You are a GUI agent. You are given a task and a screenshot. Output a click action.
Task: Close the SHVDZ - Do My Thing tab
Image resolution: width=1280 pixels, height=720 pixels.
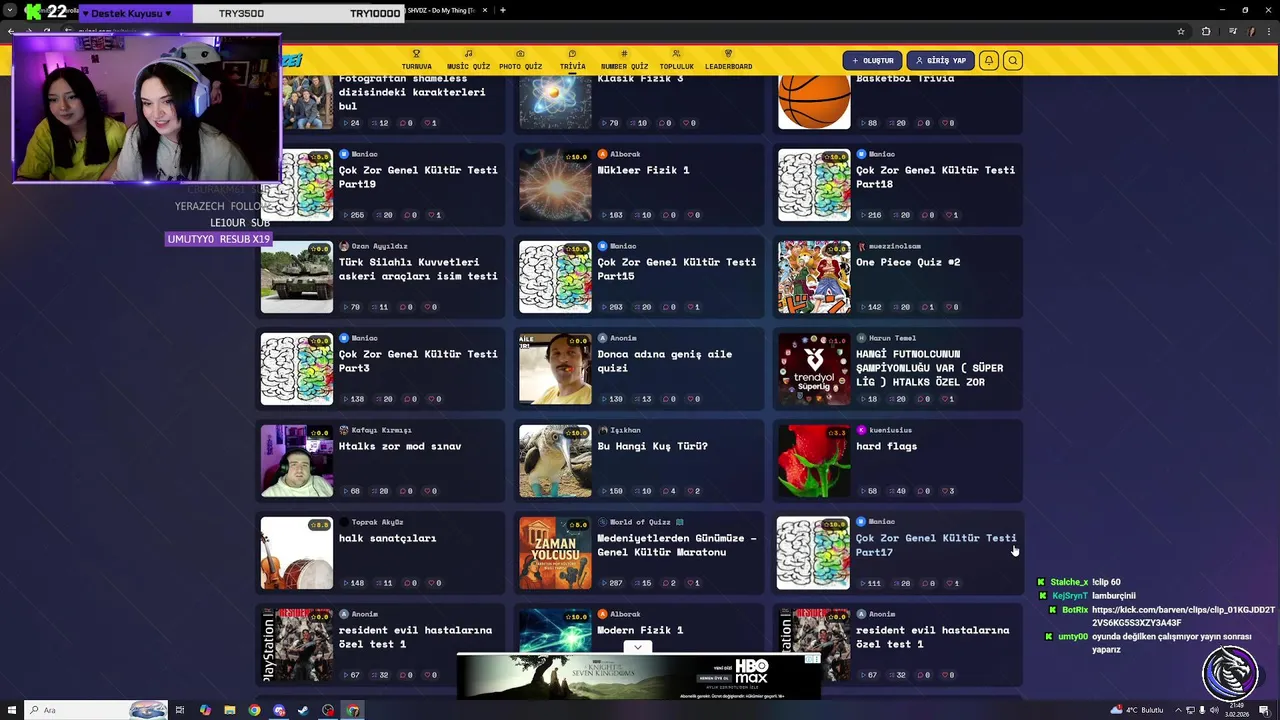(485, 10)
